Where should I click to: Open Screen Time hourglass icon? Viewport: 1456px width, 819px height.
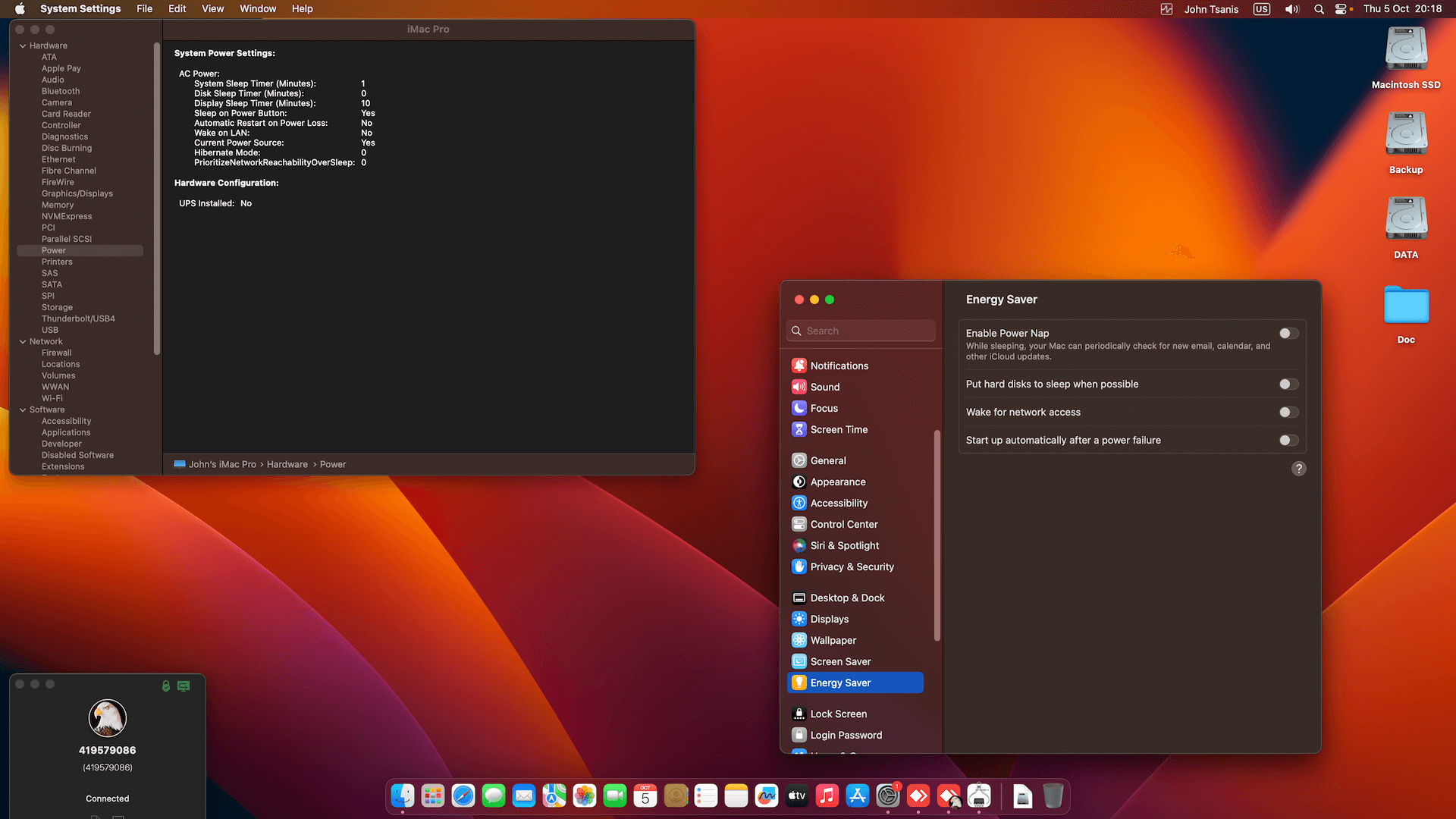tap(799, 429)
